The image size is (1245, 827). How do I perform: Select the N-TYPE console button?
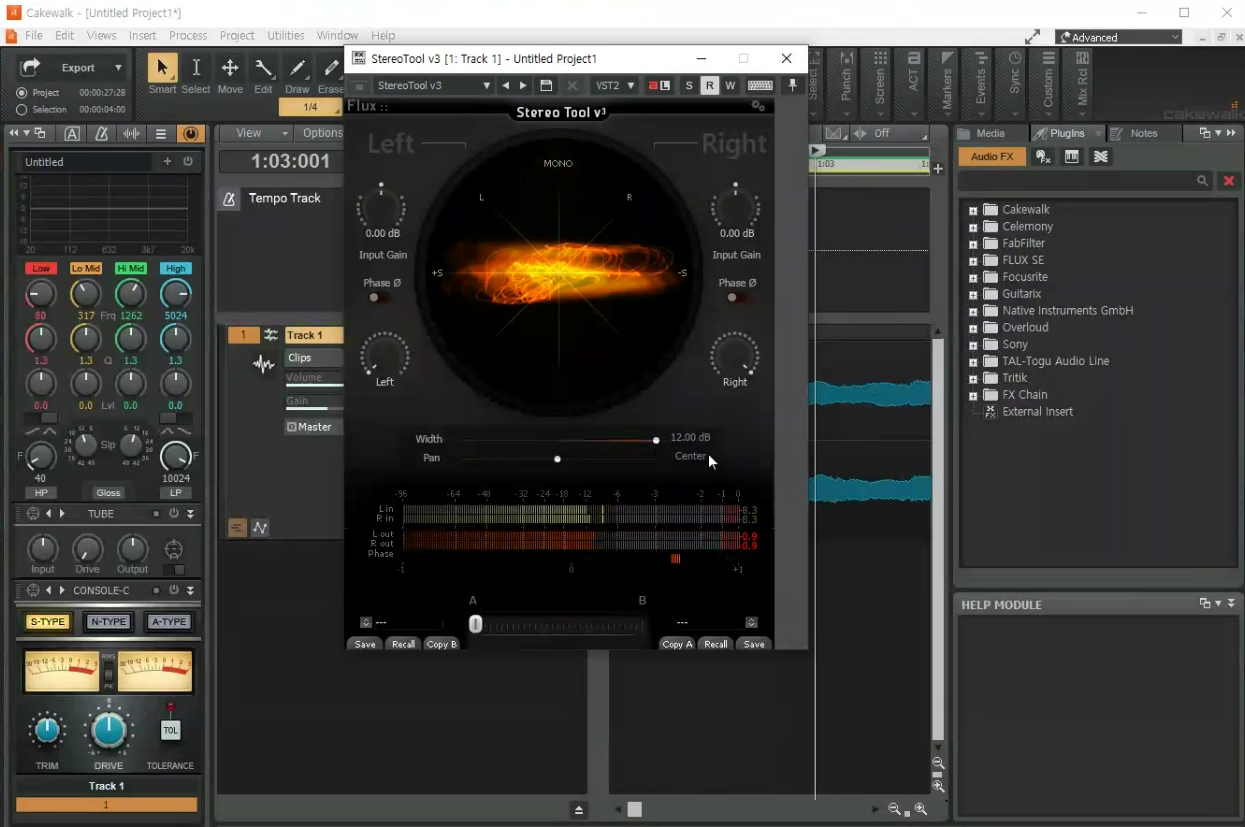tap(108, 622)
